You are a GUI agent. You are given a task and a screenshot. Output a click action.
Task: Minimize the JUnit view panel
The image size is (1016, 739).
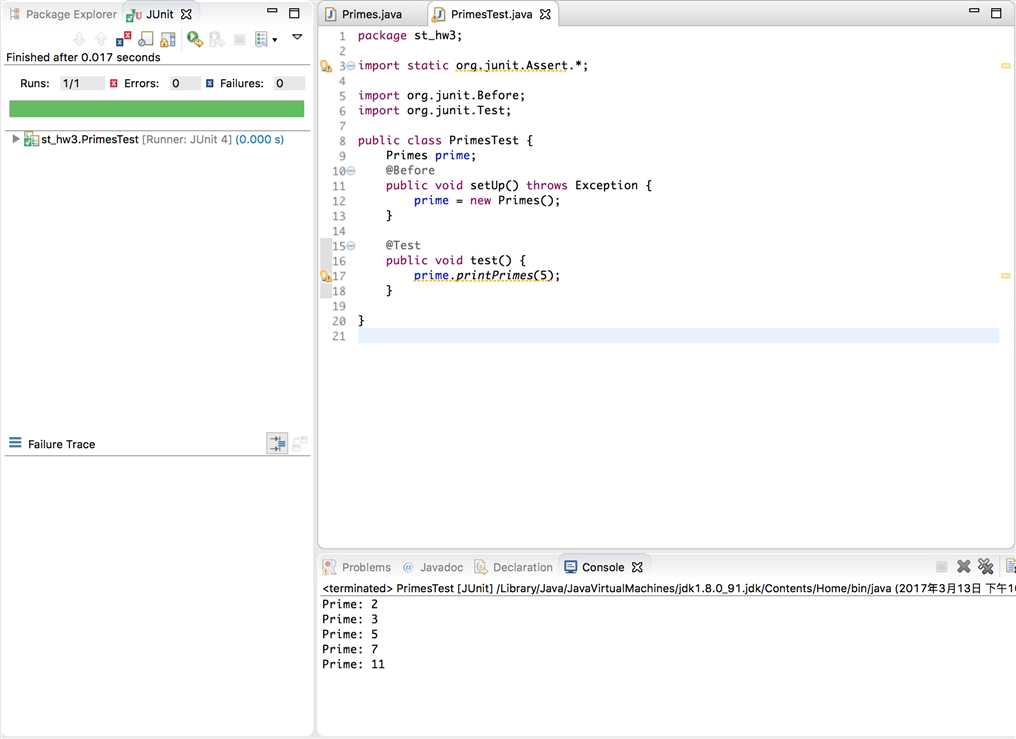pyautogui.click(x=272, y=11)
